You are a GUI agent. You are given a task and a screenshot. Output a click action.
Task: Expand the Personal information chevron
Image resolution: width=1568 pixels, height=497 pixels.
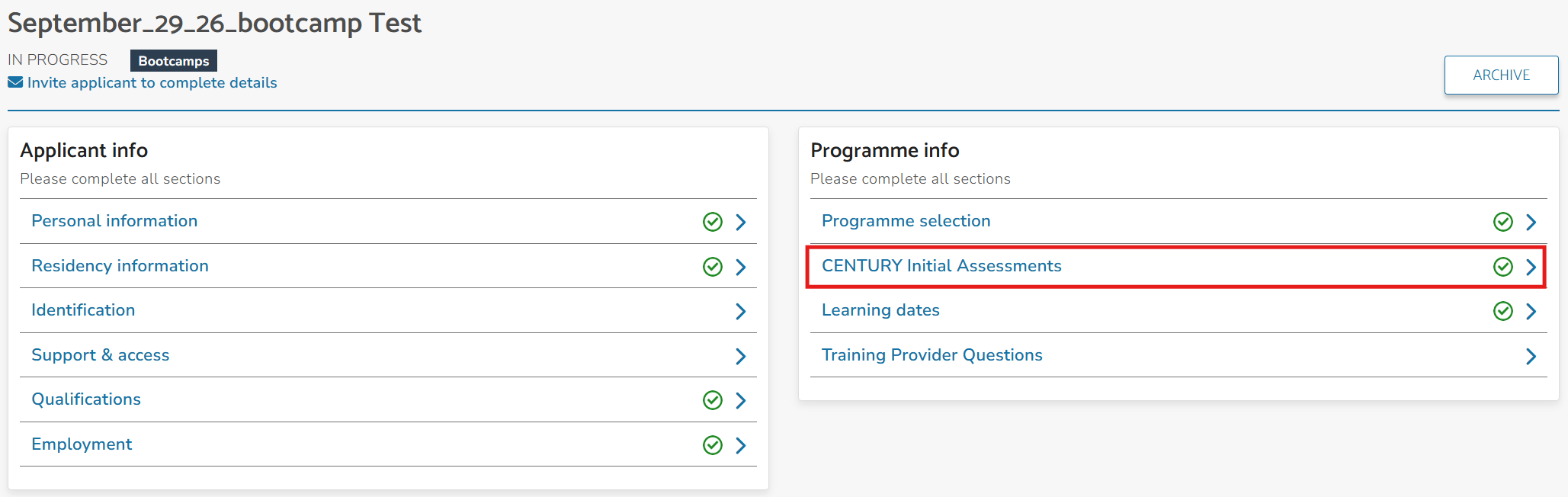click(741, 222)
